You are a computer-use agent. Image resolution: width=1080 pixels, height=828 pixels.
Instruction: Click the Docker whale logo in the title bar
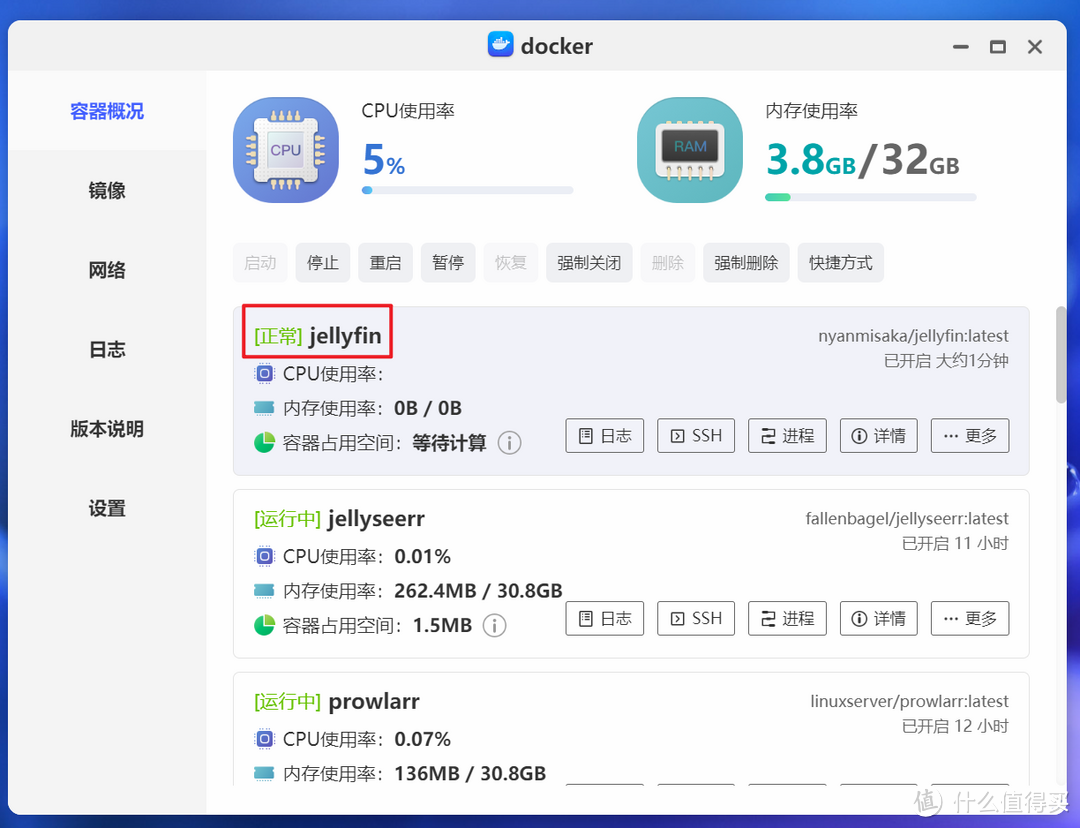click(500, 45)
